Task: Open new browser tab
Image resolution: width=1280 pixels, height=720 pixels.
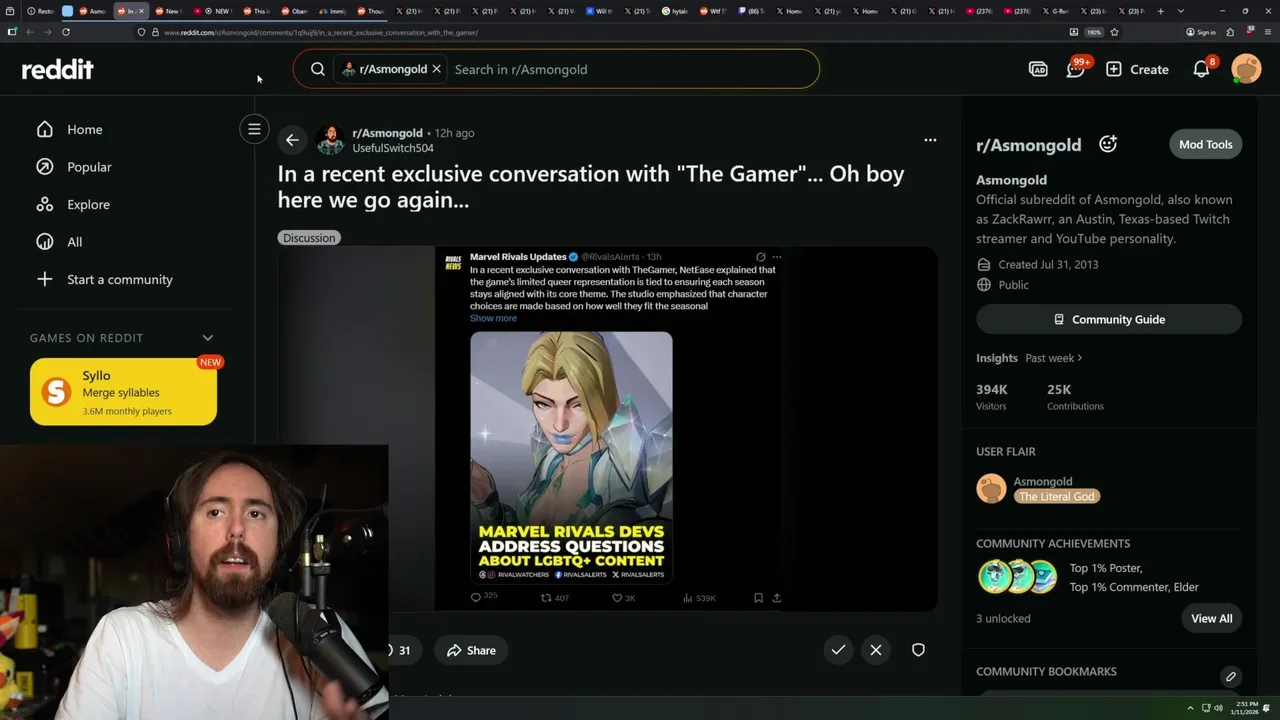Action: [1160, 11]
